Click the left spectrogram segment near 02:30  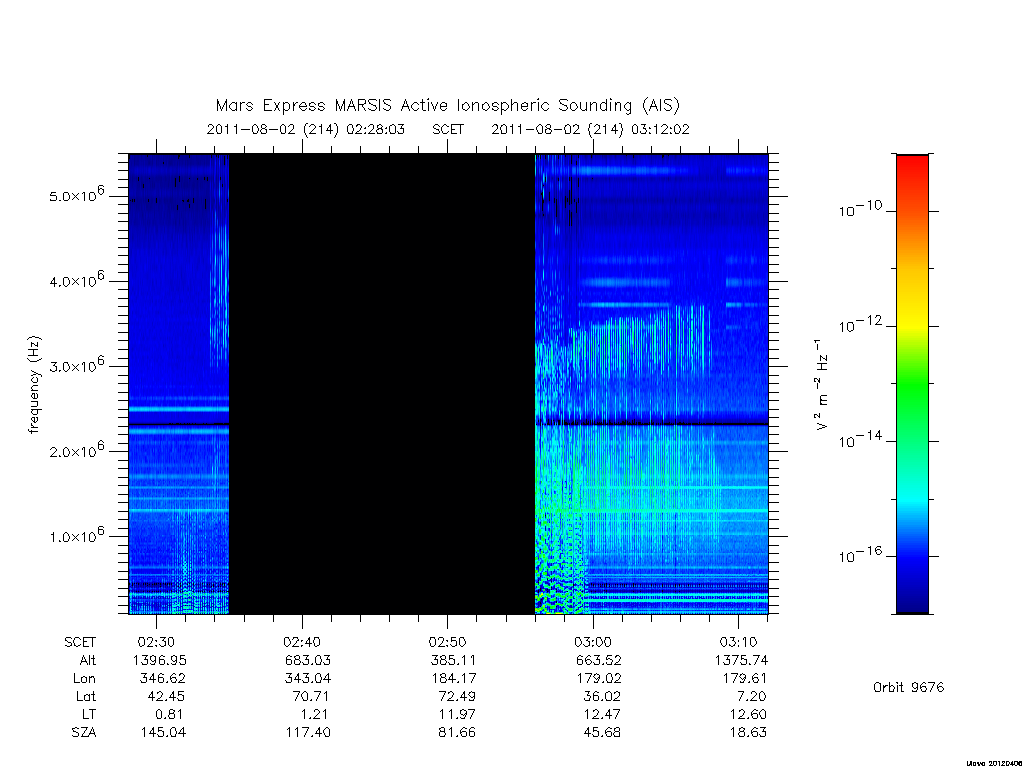[x=179, y=384]
